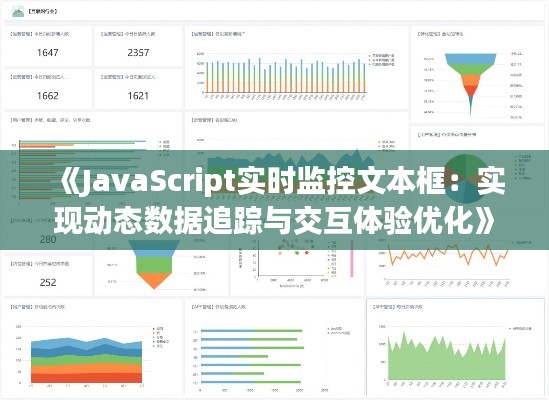Open the KPI card showing 1647

point(48,46)
